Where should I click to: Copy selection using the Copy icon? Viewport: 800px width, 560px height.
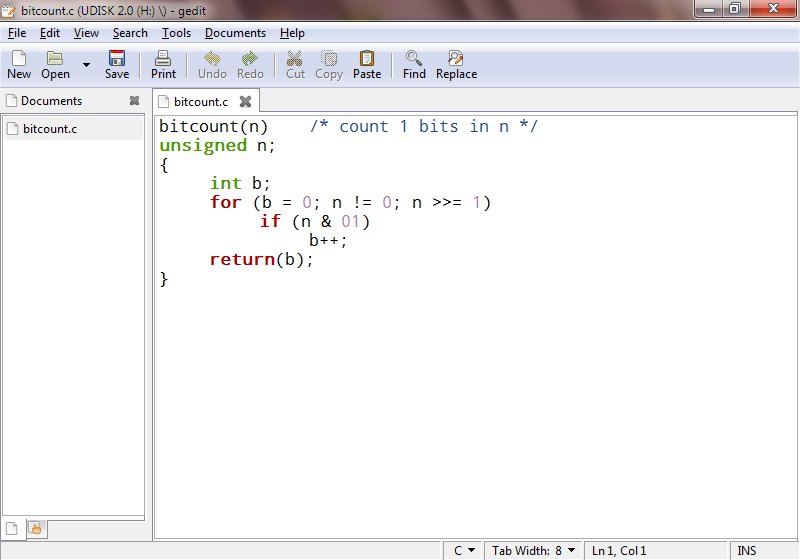click(x=329, y=65)
